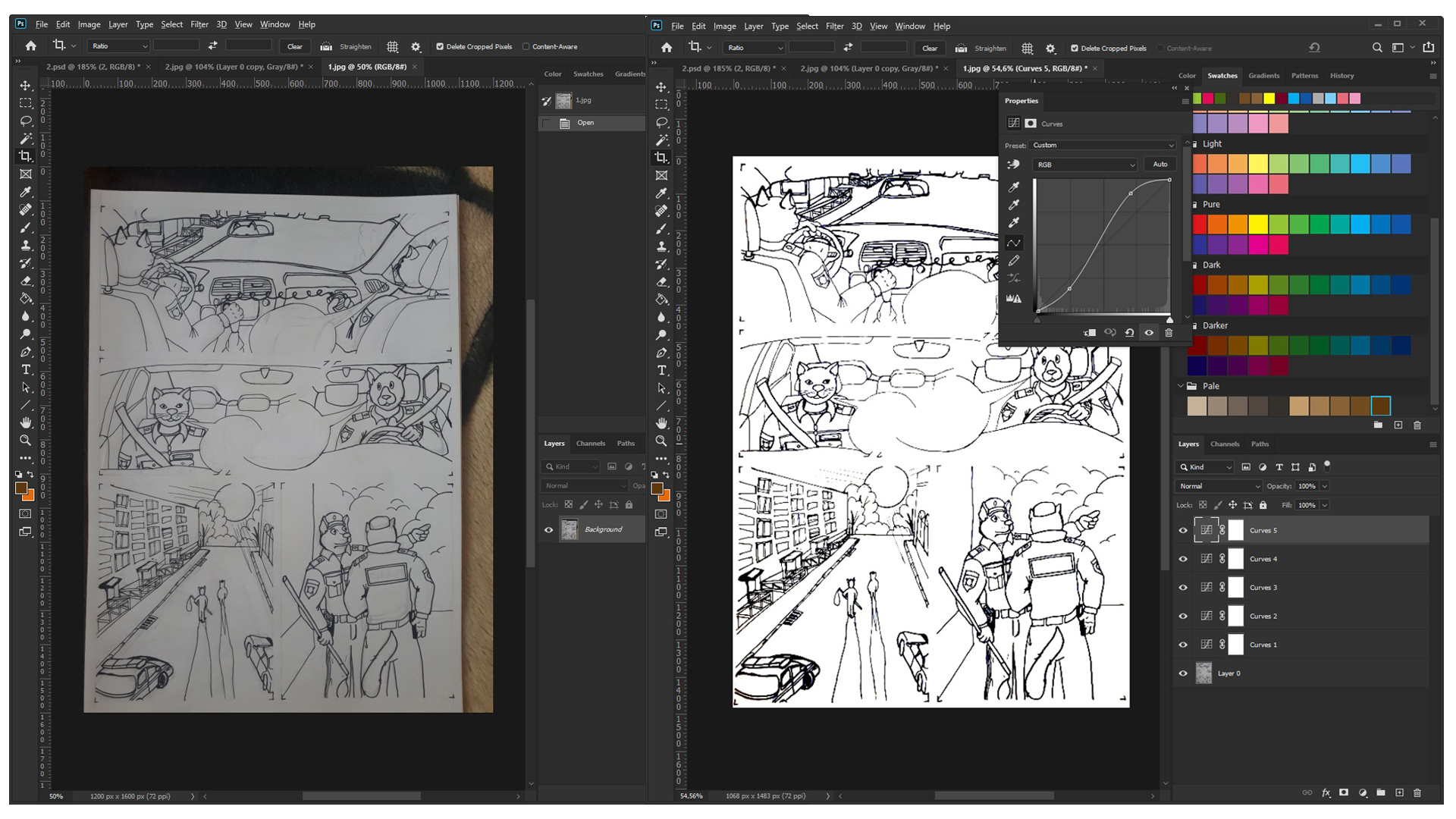Viewport: 1456px width, 819px height.
Task: Select the Type tool in left window
Action: (25, 369)
